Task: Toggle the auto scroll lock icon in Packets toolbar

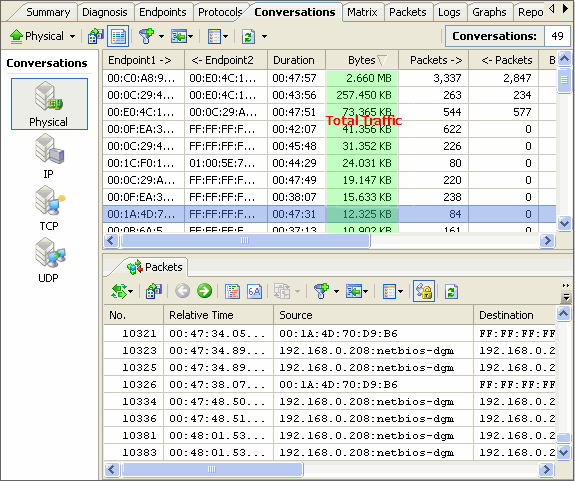Action: click(424, 291)
